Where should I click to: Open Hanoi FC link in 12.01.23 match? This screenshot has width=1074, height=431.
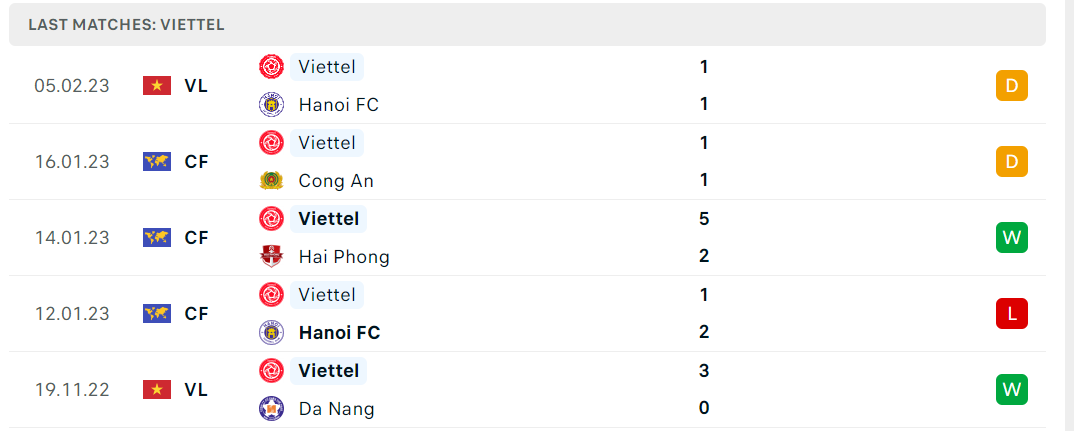(x=340, y=333)
